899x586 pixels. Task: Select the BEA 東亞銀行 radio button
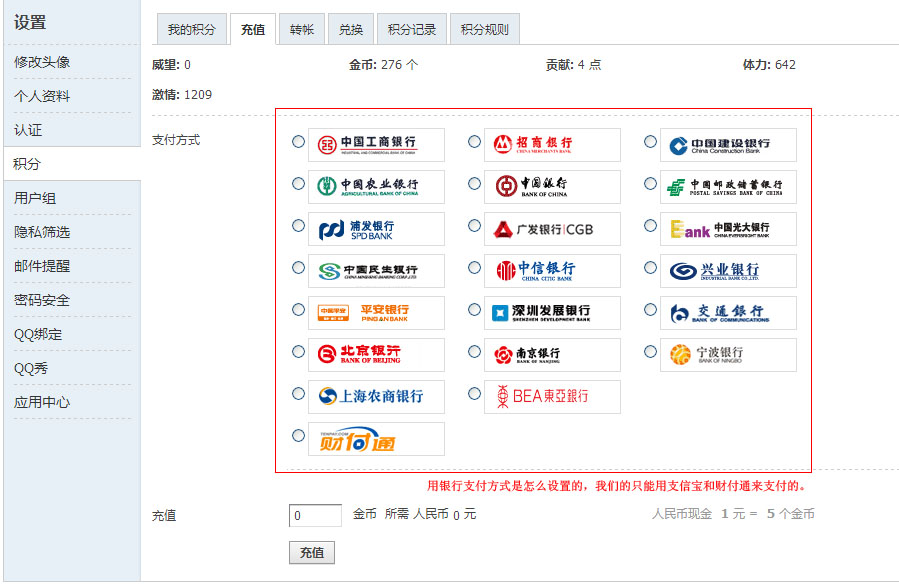(474, 393)
